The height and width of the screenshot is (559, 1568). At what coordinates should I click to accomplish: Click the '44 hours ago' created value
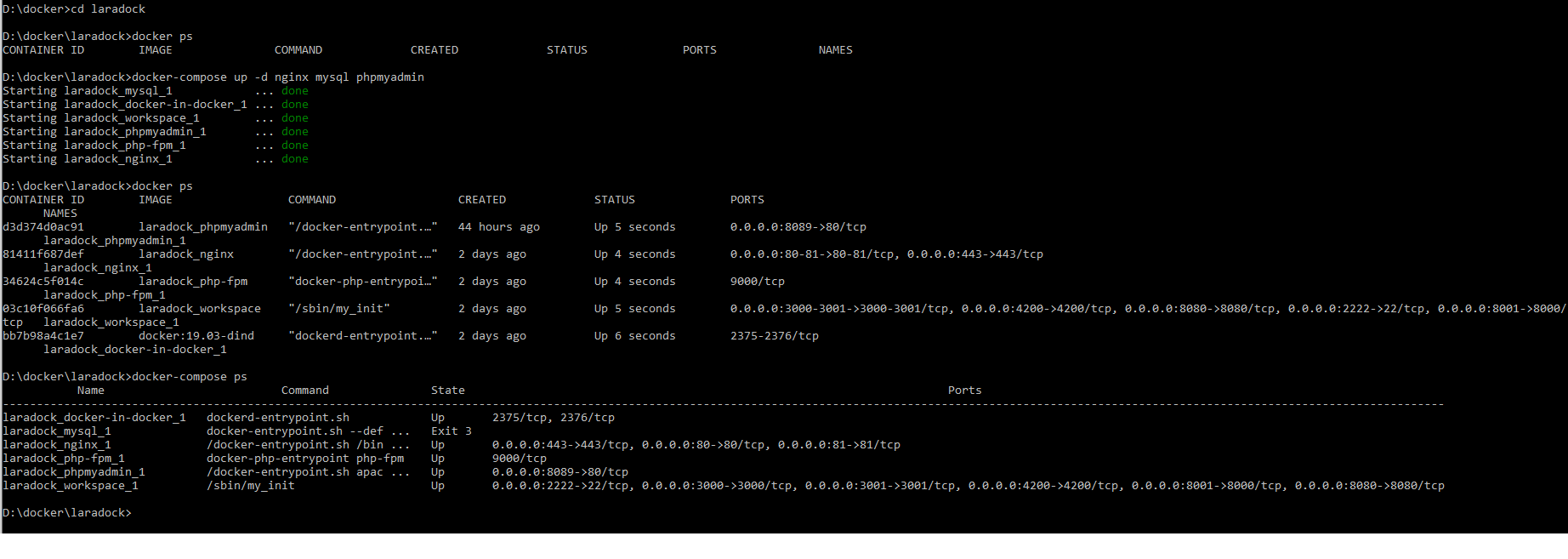[x=499, y=227]
